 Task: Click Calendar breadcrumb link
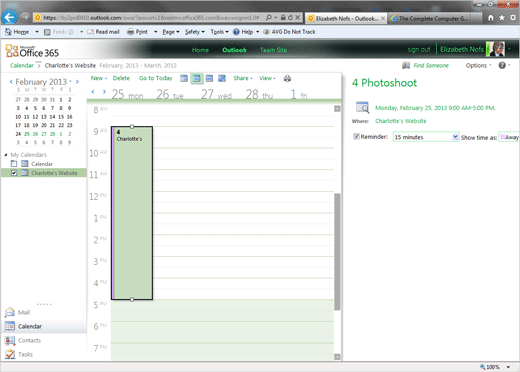[22, 65]
